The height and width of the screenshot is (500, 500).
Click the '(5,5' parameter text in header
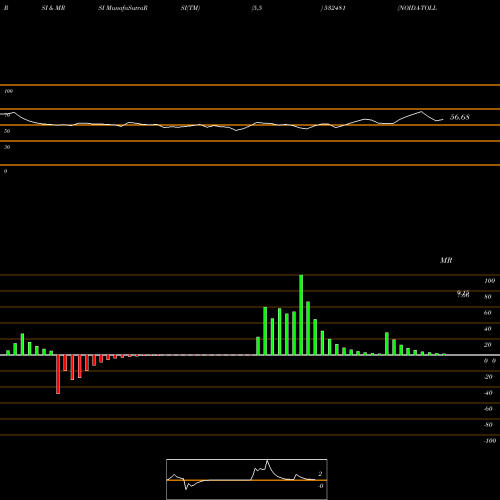coord(257,8)
